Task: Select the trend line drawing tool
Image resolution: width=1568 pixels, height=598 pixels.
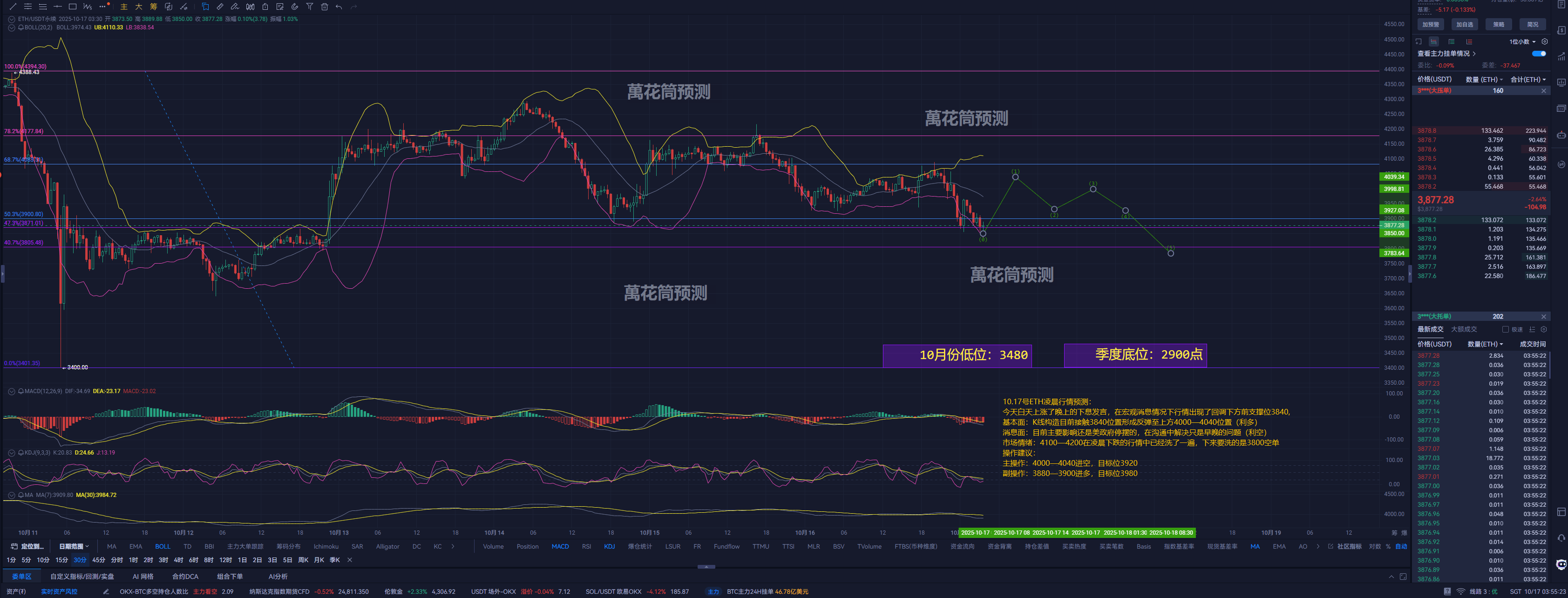Action: point(13,7)
